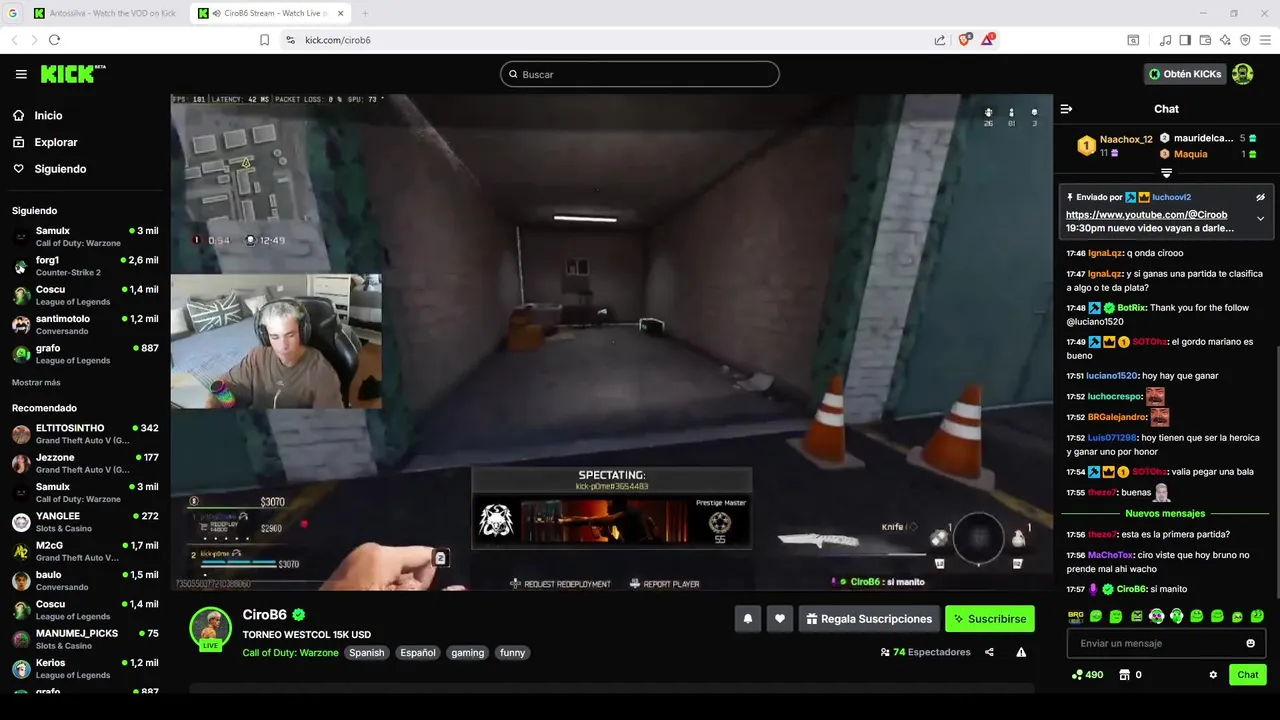Expand followed list with Mostrar más
The width and height of the screenshot is (1280, 720).
tap(36, 383)
